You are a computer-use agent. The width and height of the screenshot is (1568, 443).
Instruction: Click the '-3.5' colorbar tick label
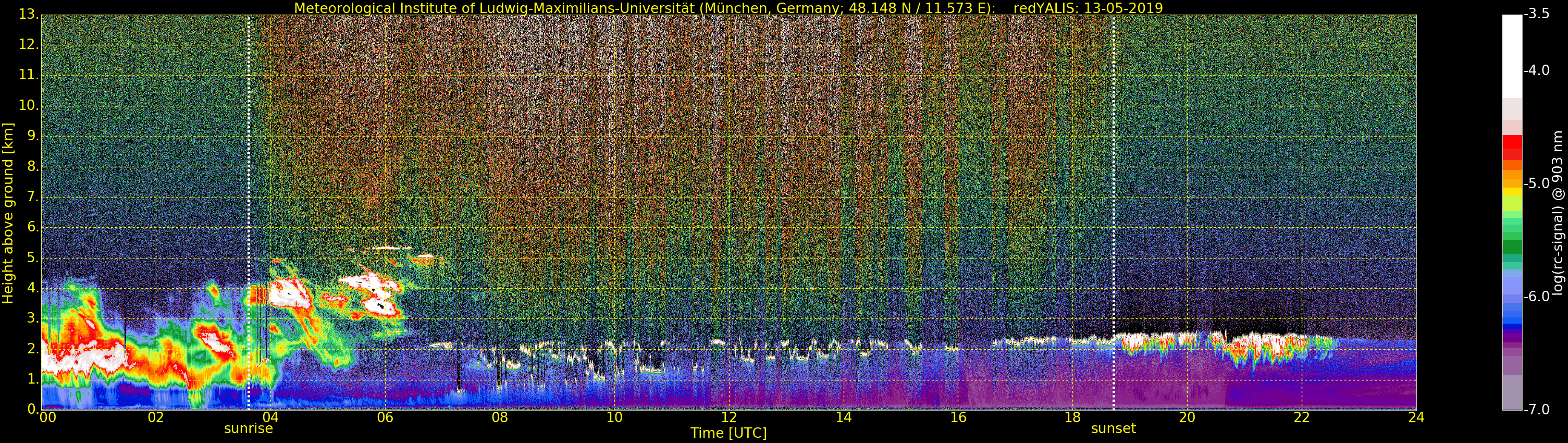1536,14
